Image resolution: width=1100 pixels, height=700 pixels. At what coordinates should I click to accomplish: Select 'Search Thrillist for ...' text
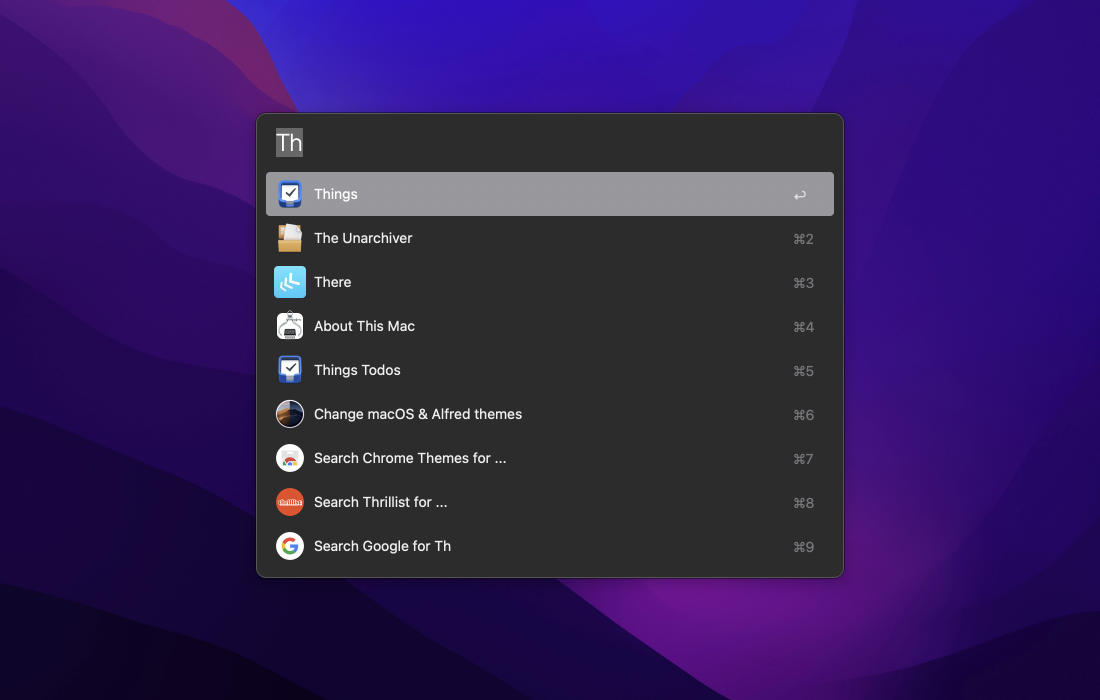(x=380, y=502)
